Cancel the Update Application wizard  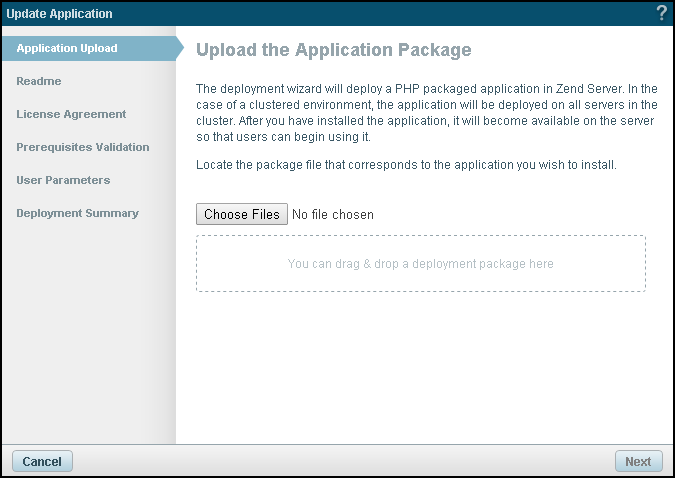click(x=42, y=461)
